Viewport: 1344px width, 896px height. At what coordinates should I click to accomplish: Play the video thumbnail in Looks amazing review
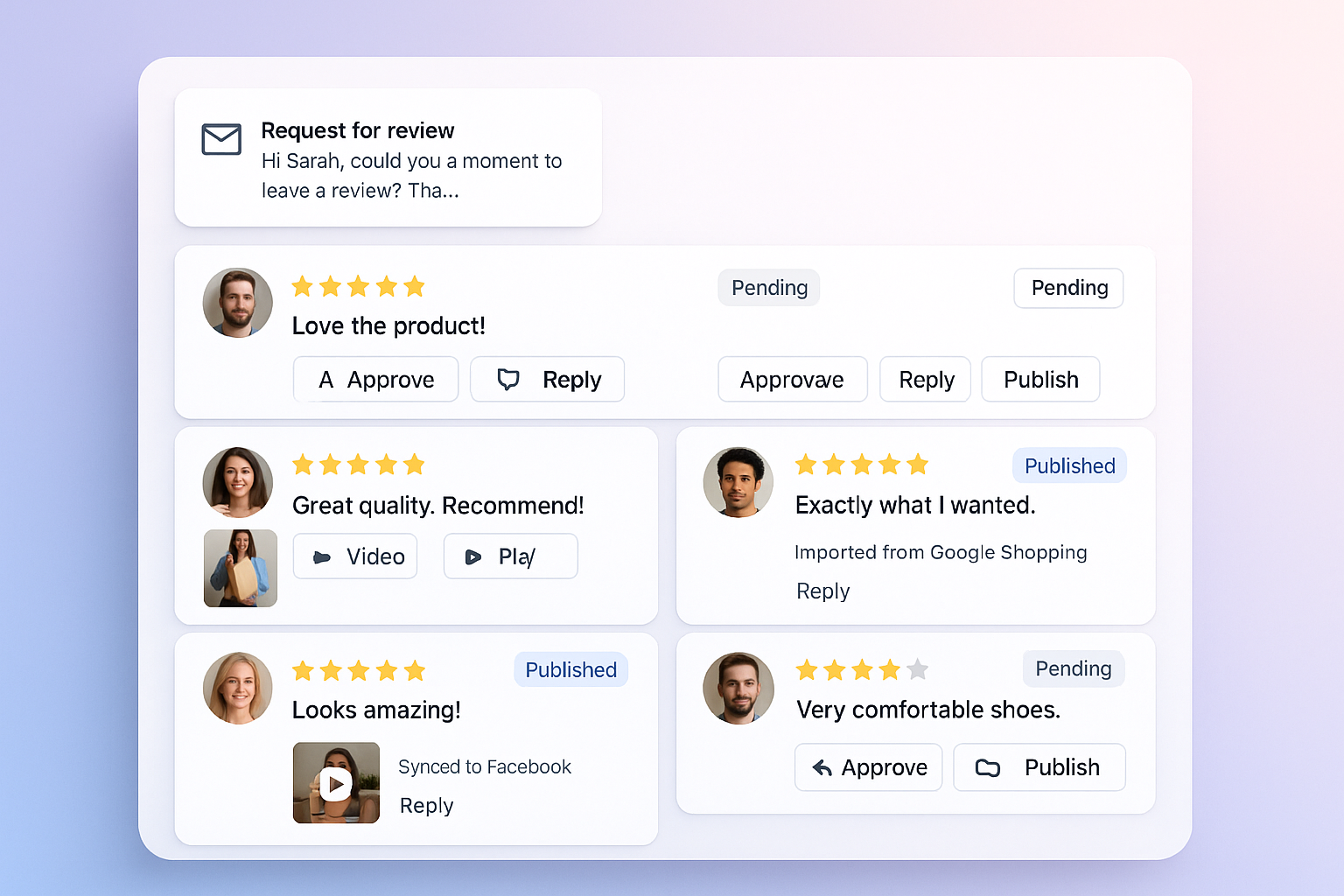tap(336, 783)
